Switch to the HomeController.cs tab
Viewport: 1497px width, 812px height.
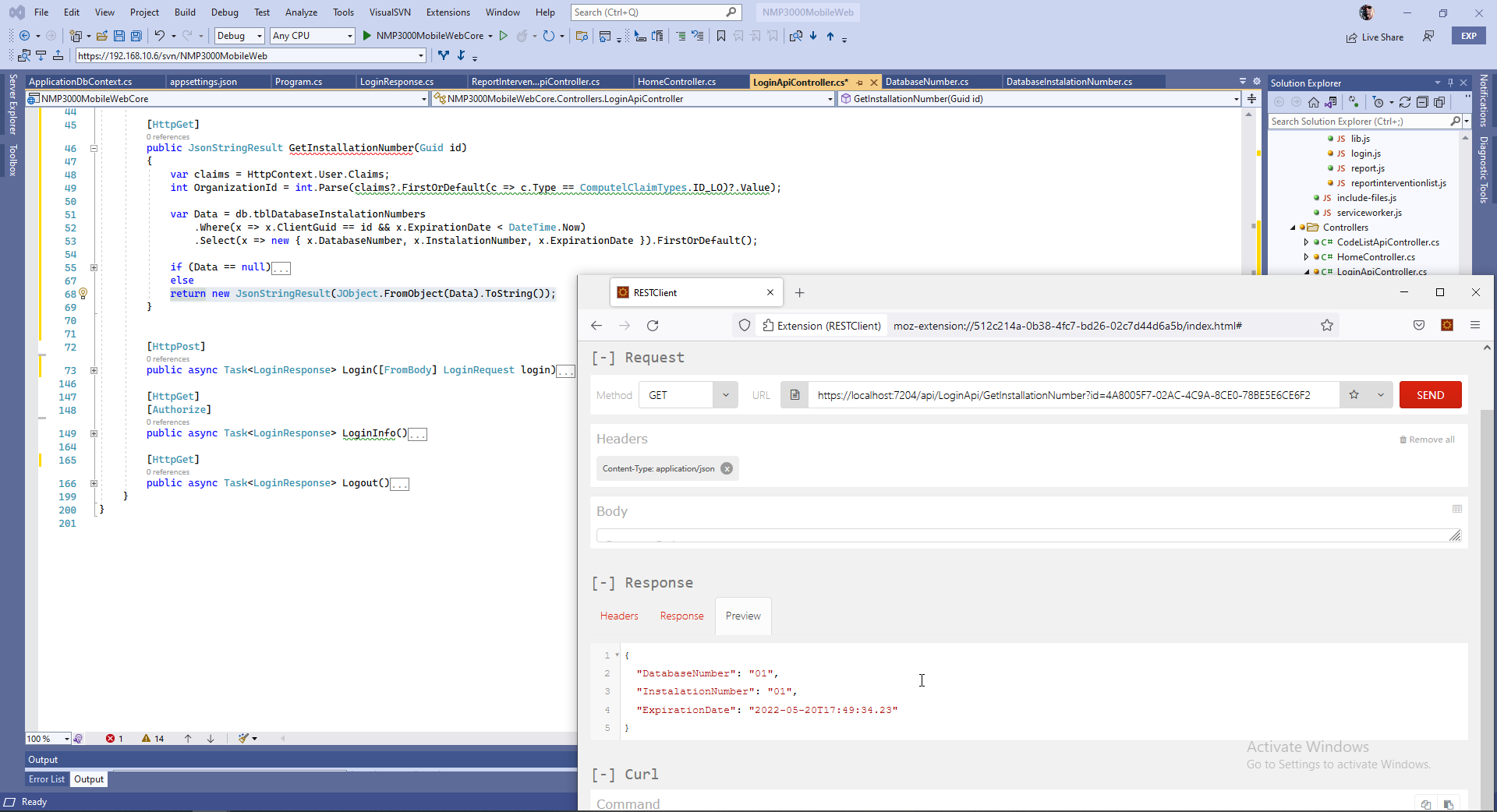(676, 82)
